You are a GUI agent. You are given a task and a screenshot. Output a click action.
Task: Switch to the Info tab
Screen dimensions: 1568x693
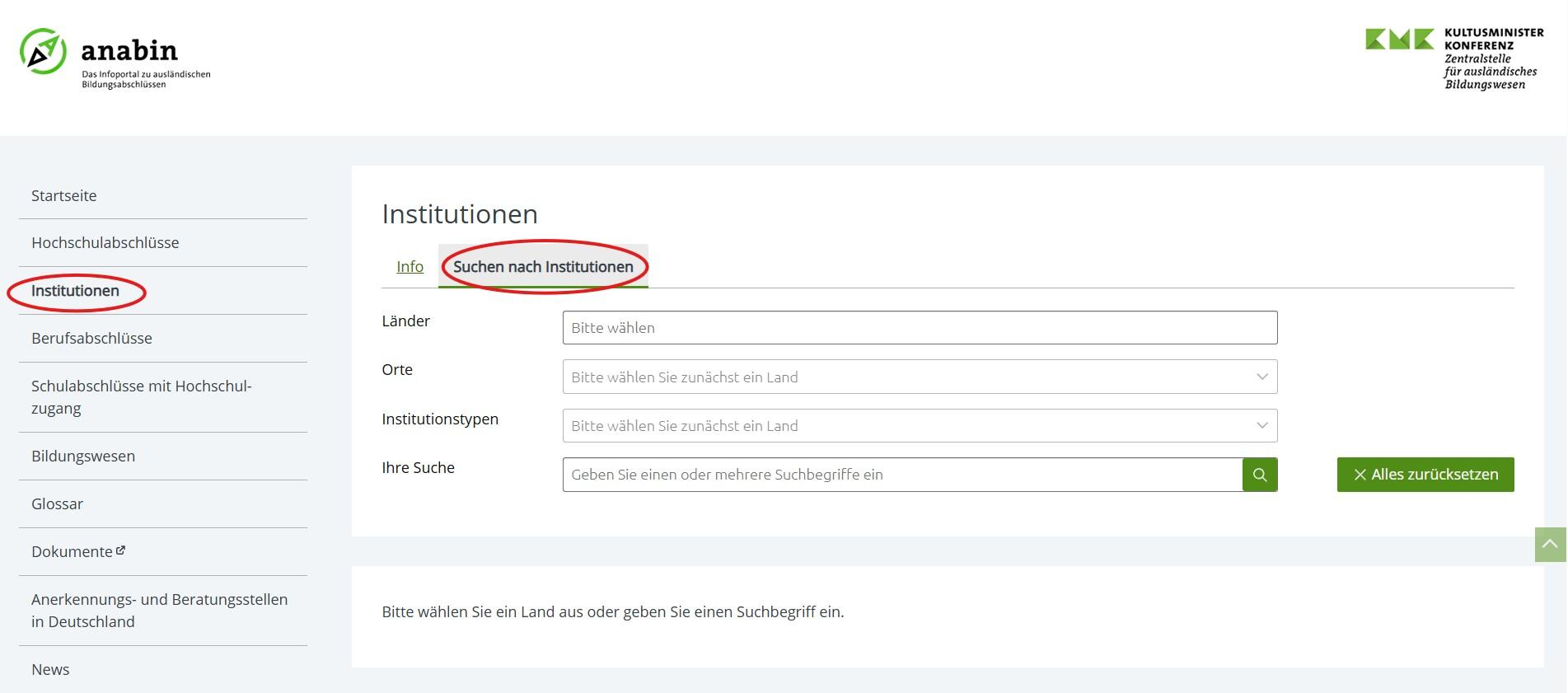(410, 266)
